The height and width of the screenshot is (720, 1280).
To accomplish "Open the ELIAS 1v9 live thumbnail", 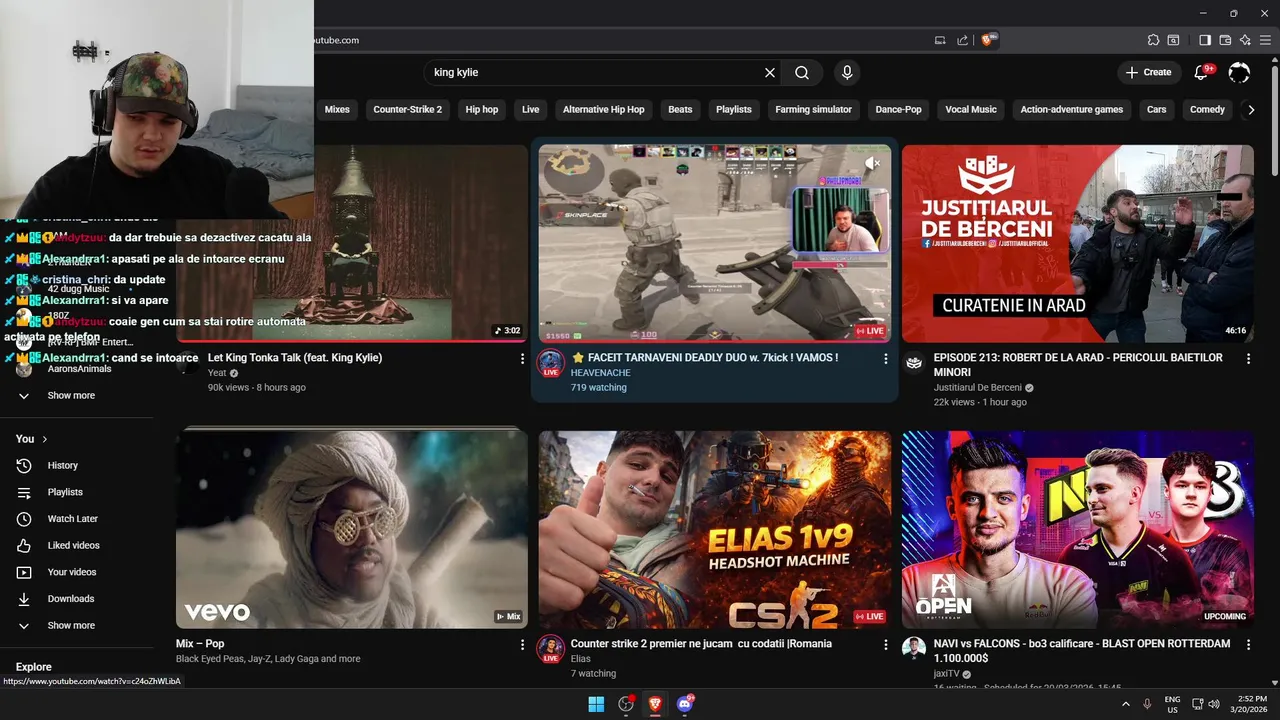I will click(x=715, y=530).
